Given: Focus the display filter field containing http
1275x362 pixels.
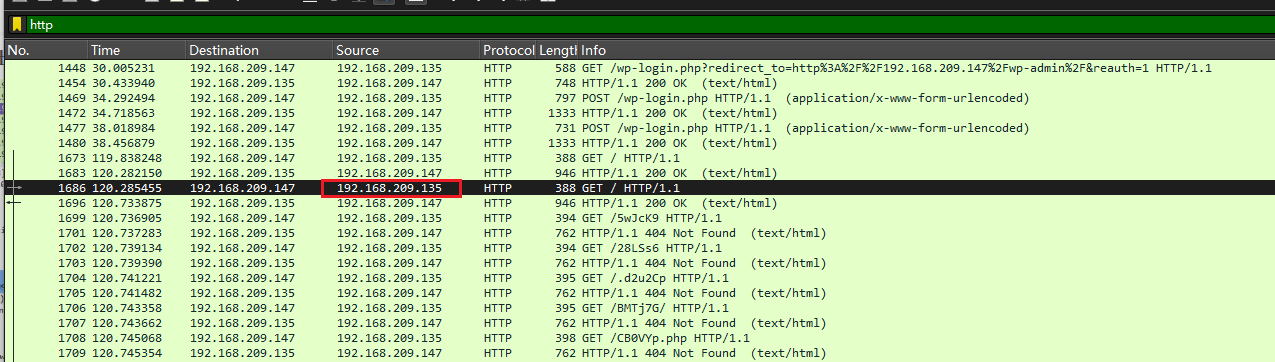Looking at the screenshot, I should point(650,25).
